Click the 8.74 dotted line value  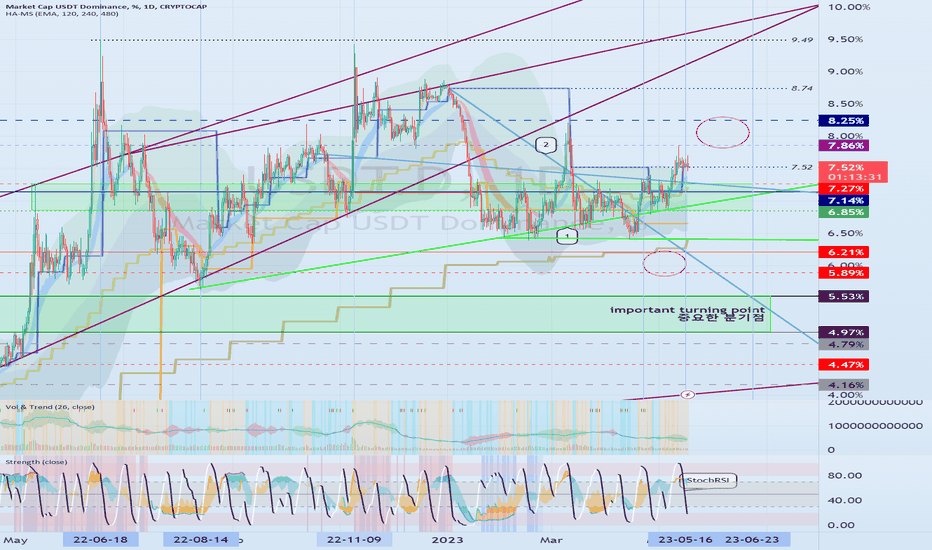click(802, 88)
